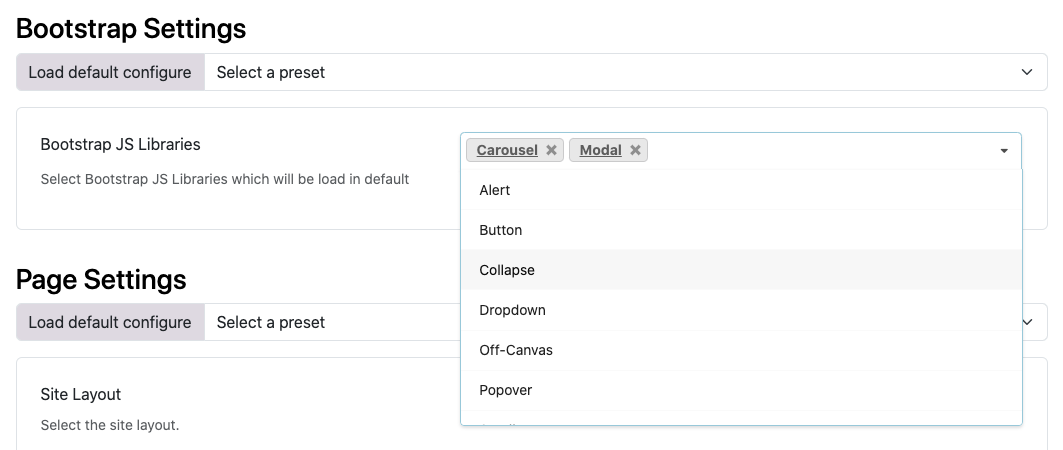
Task: Click the chevron of the Bootstrap preset select
Action: point(1027,73)
